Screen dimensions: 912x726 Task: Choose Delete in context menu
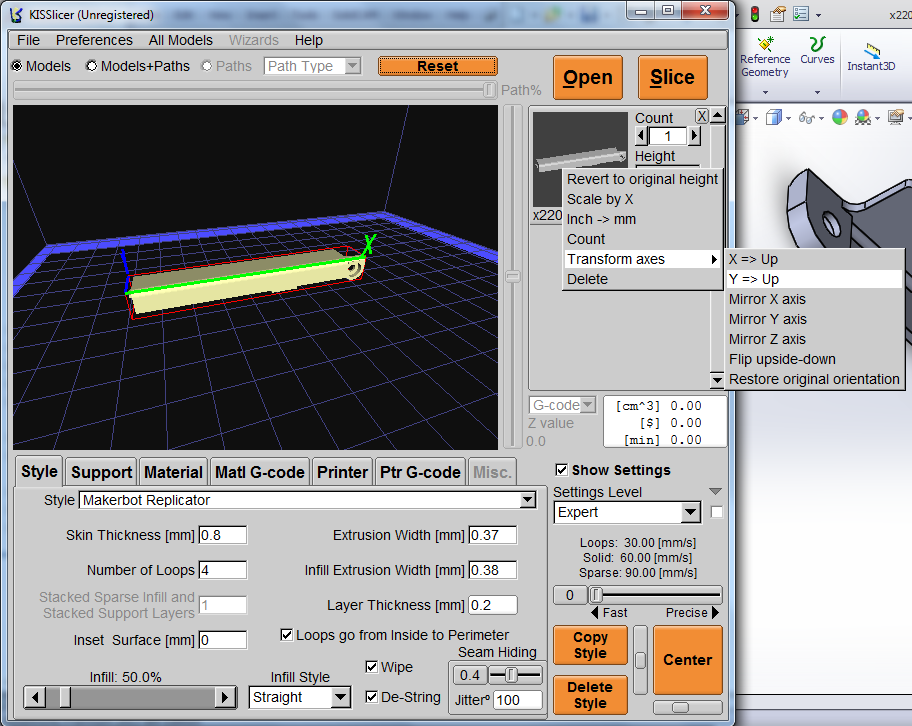point(643,279)
